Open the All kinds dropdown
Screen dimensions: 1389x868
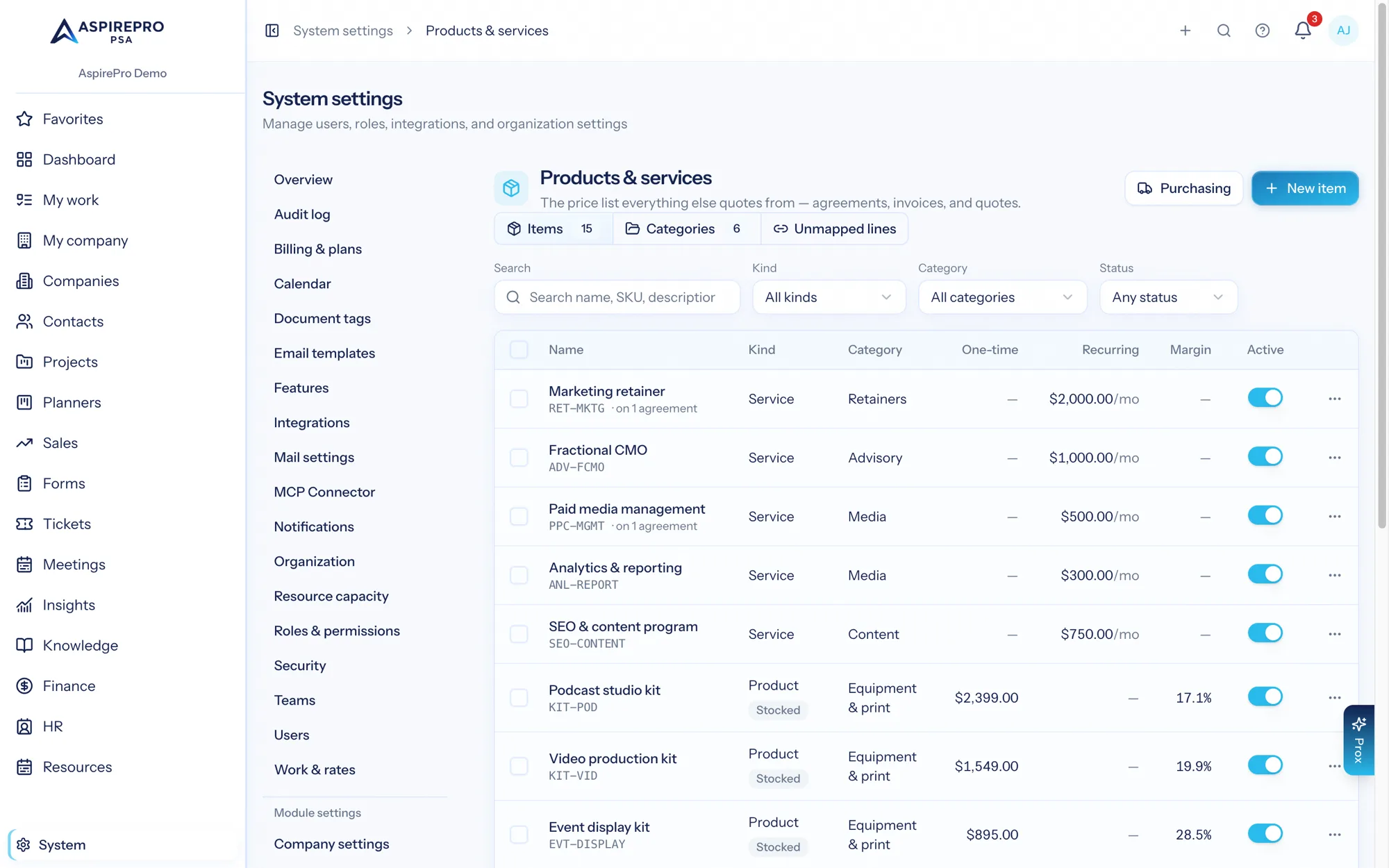coord(829,297)
